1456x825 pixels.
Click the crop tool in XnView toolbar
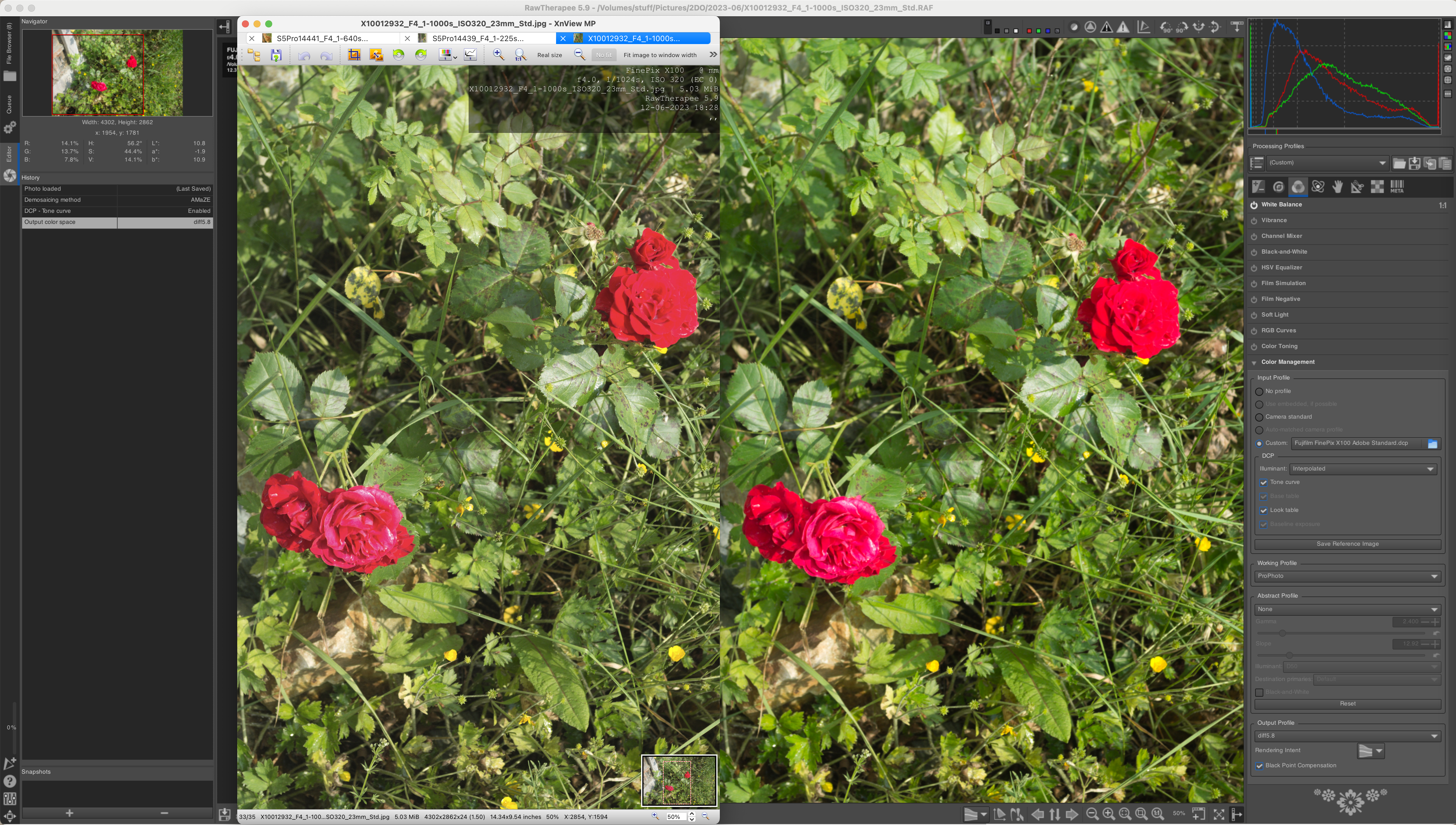click(354, 55)
